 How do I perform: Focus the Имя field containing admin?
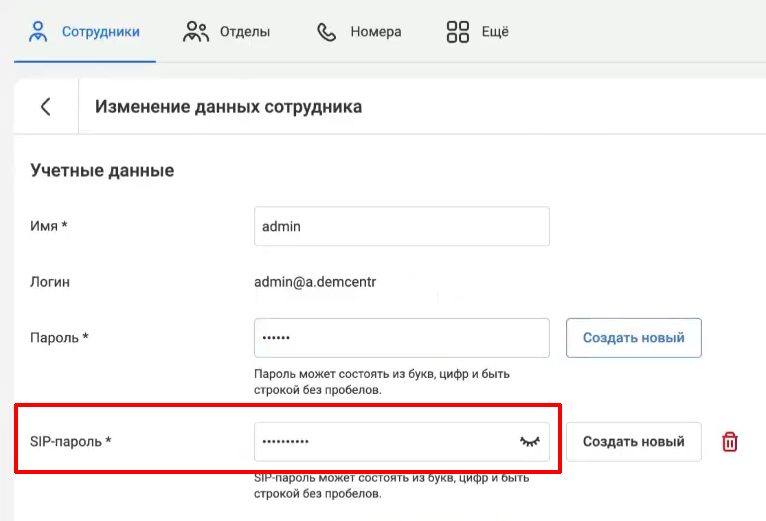[x=401, y=226]
